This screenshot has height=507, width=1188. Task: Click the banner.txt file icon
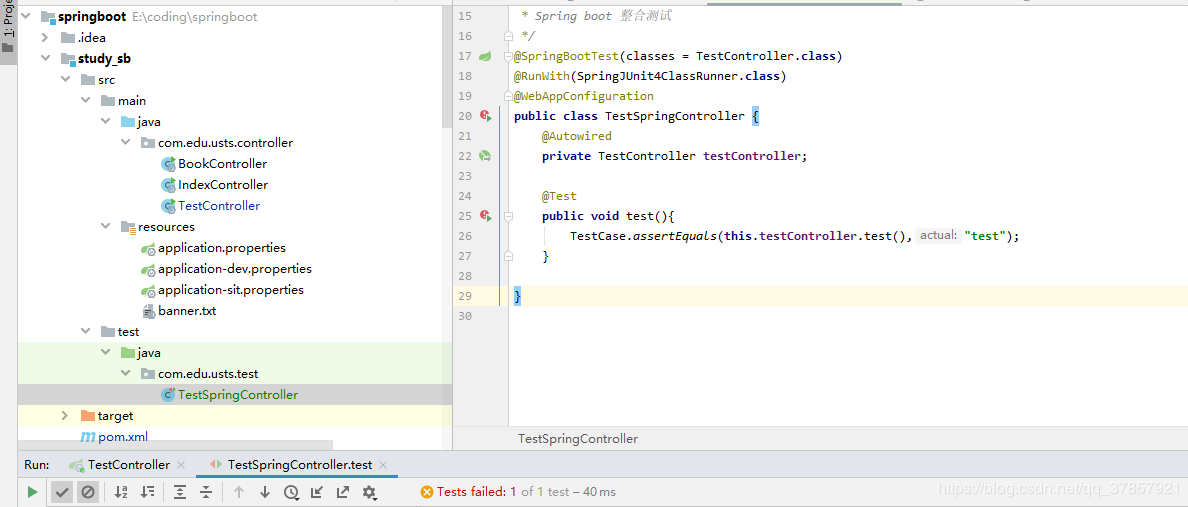(148, 311)
